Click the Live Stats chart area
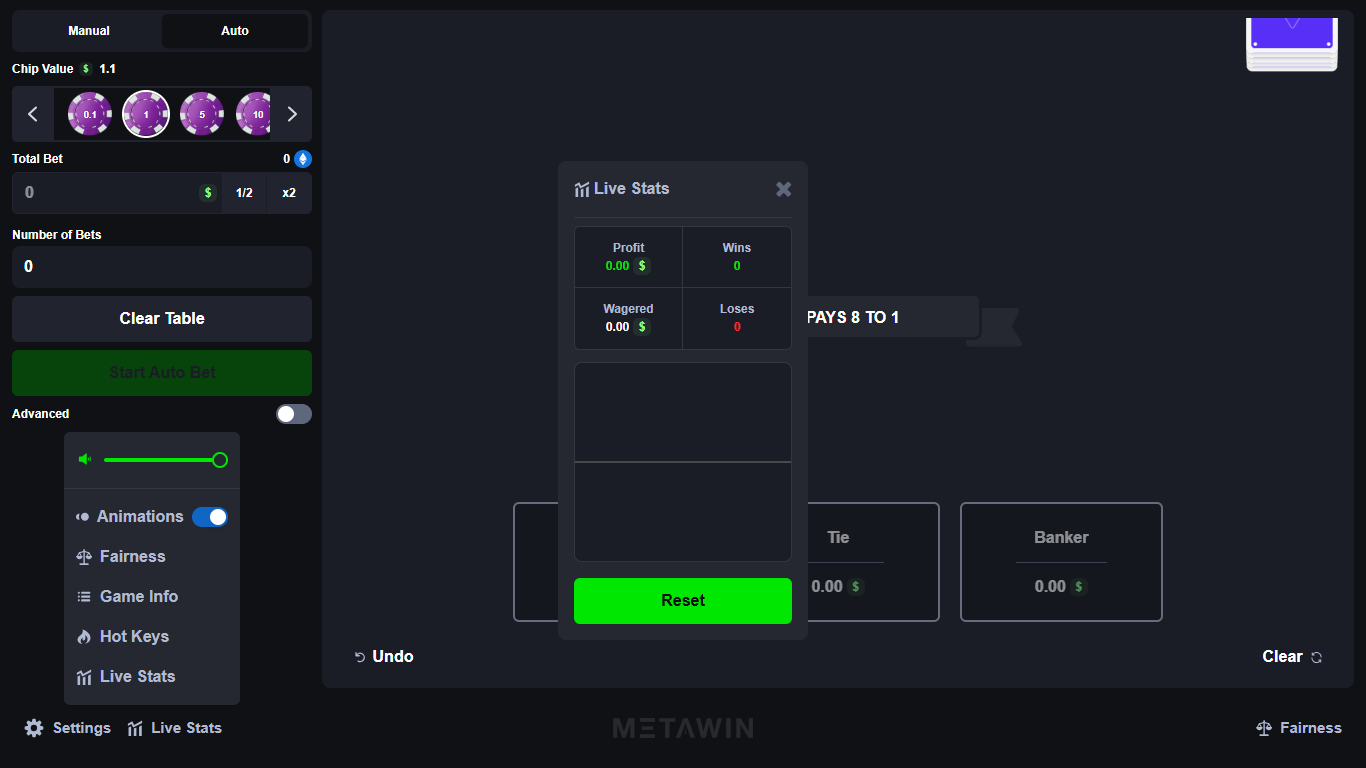Image resolution: width=1366 pixels, height=768 pixels. click(x=683, y=462)
